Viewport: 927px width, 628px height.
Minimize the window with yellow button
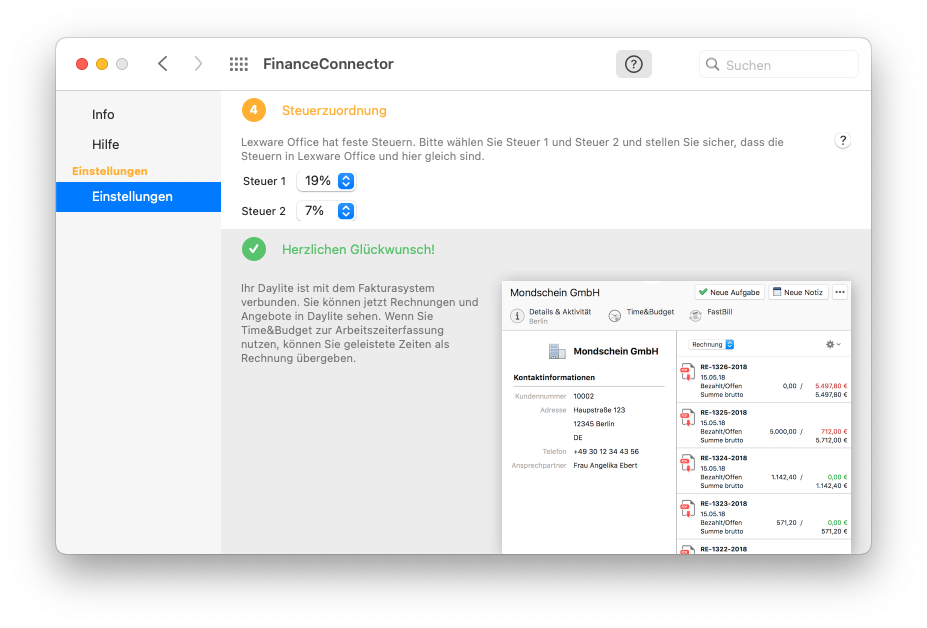102,64
